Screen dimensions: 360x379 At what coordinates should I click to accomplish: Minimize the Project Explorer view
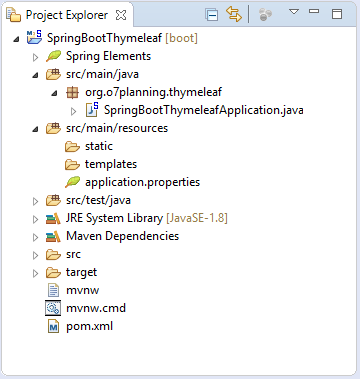314,11
